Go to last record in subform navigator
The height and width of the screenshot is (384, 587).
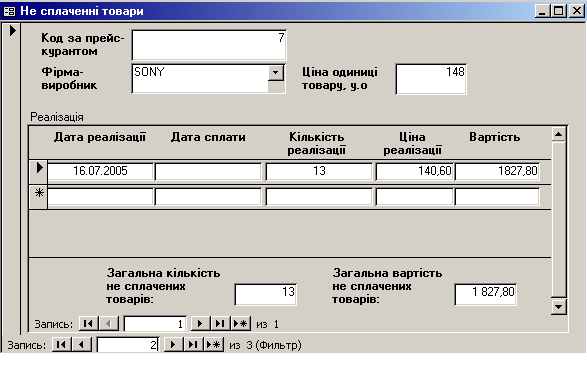pyautogui.click(x=220, y=323)
